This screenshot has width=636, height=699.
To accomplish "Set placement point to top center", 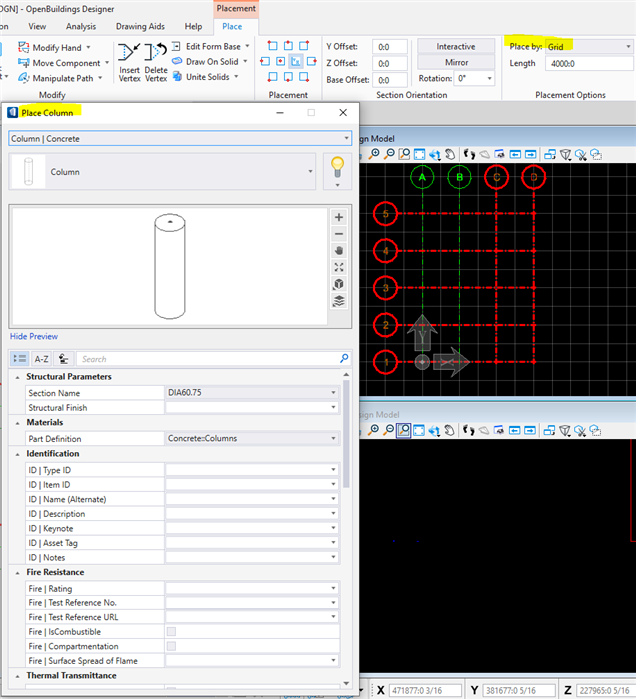I will click(x=288, y=45).
